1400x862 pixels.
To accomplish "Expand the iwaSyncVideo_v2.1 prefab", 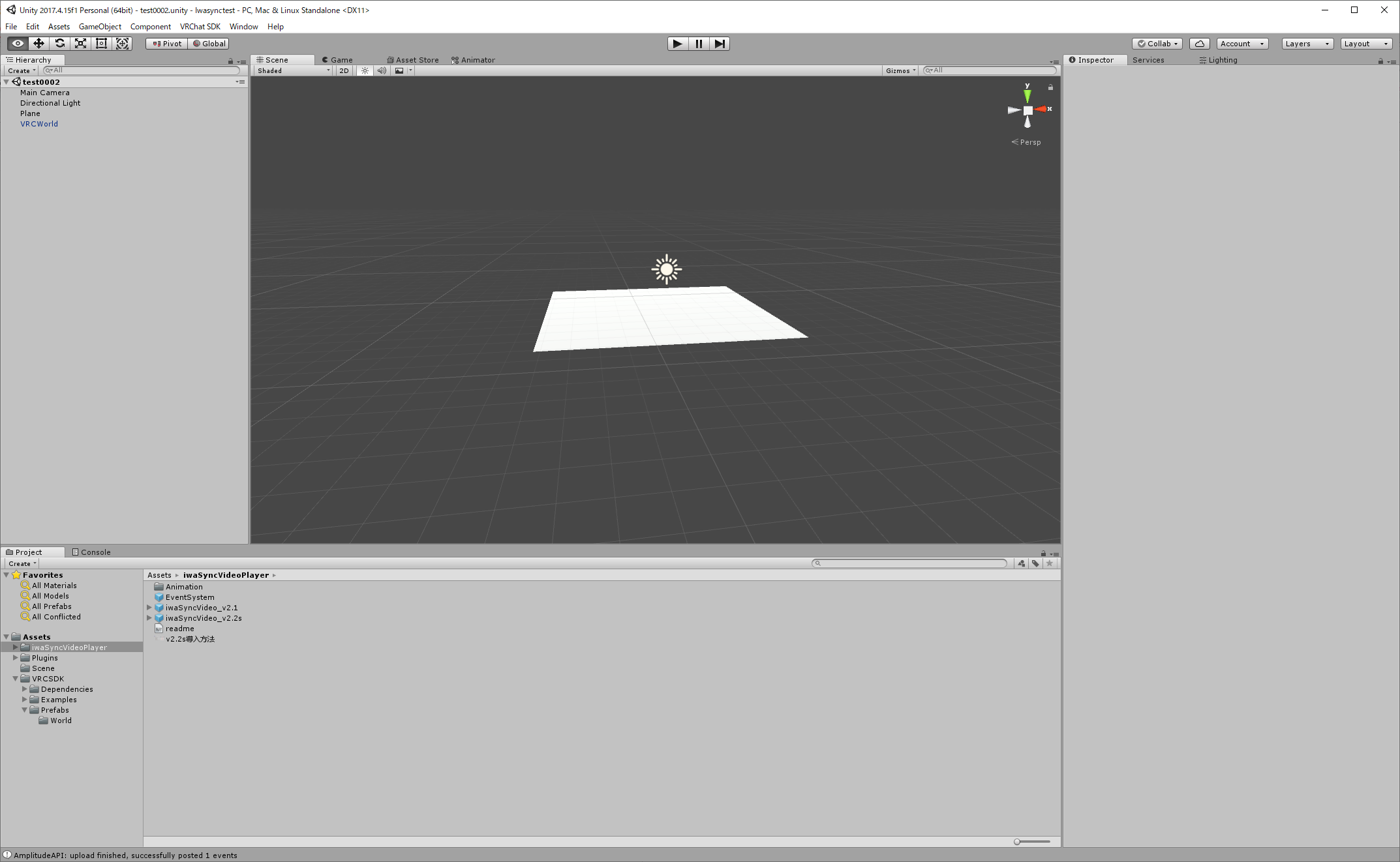I will click(149, 608).
